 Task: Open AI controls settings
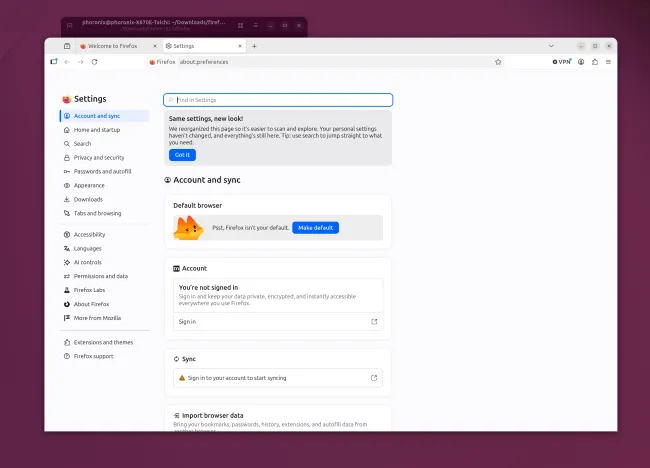pyautogui.click(x=104, y=262)
